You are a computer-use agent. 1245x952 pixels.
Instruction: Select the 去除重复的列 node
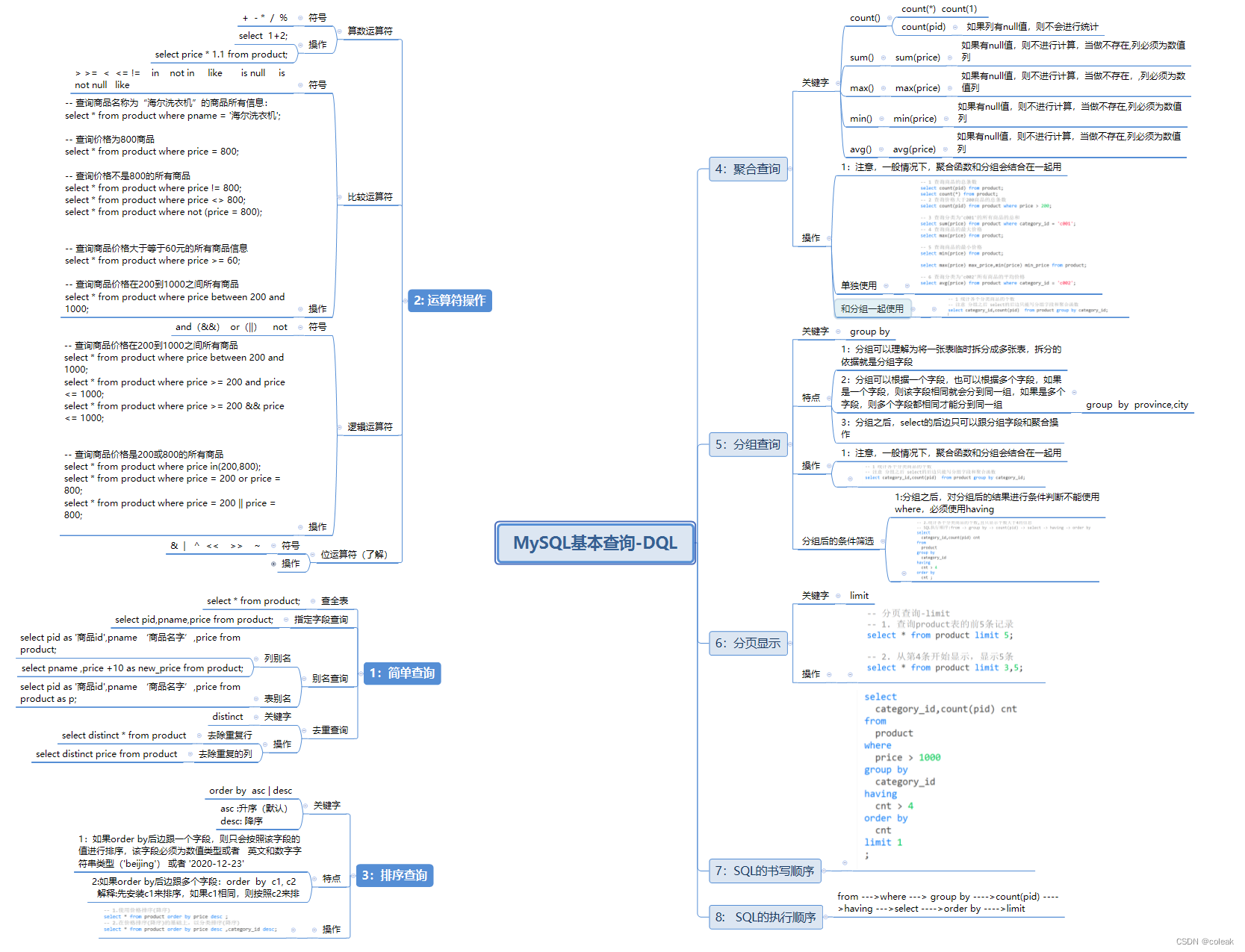[x=226, y=754]
